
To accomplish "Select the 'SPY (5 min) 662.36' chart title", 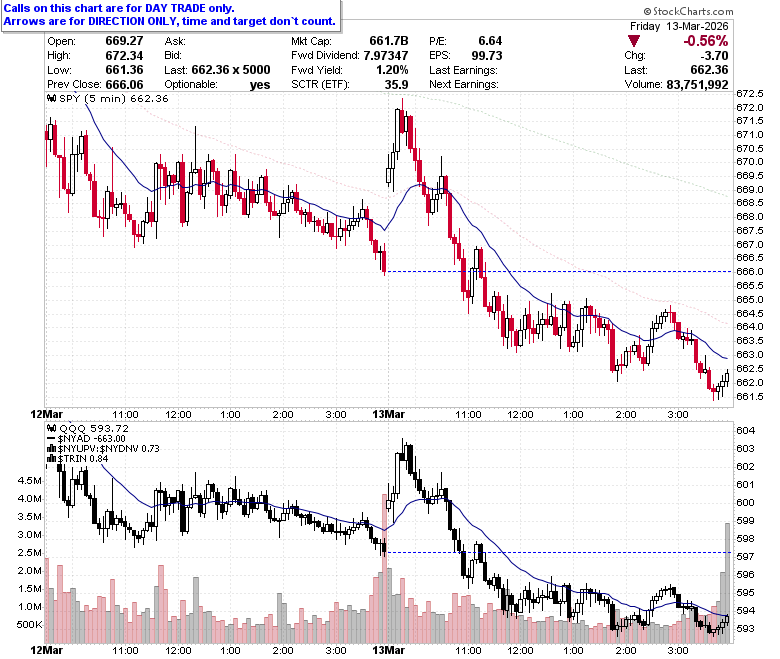I will pyautogui.click(x=113, y=98).
